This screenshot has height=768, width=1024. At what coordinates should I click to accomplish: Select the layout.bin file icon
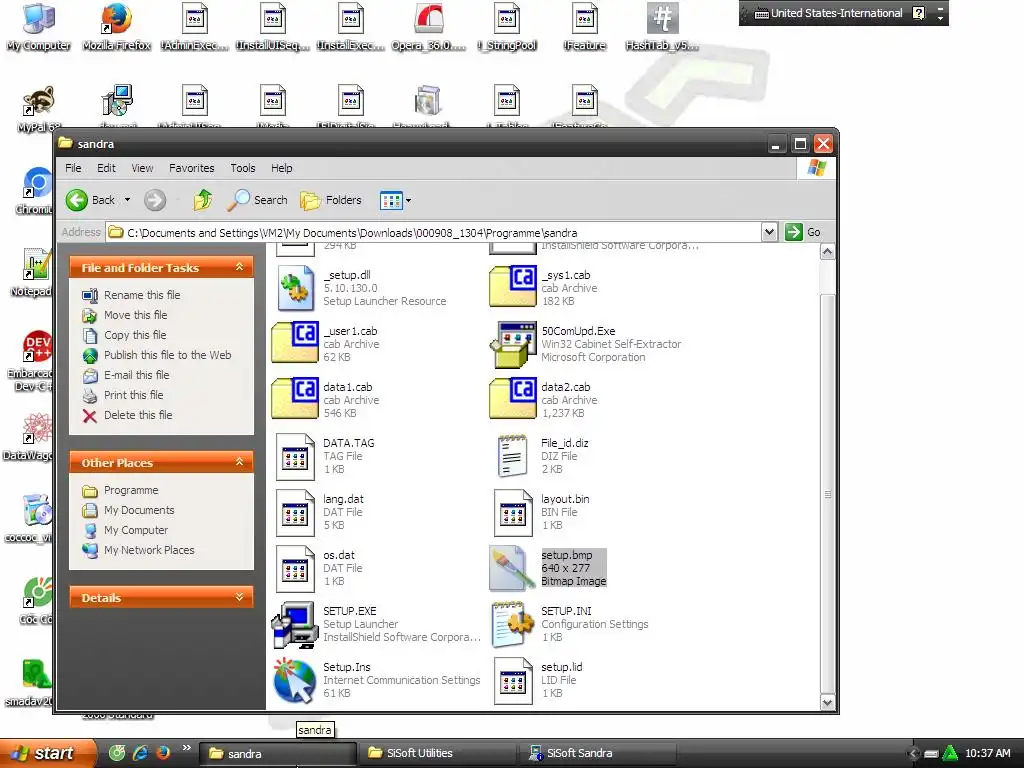point(513,513)
